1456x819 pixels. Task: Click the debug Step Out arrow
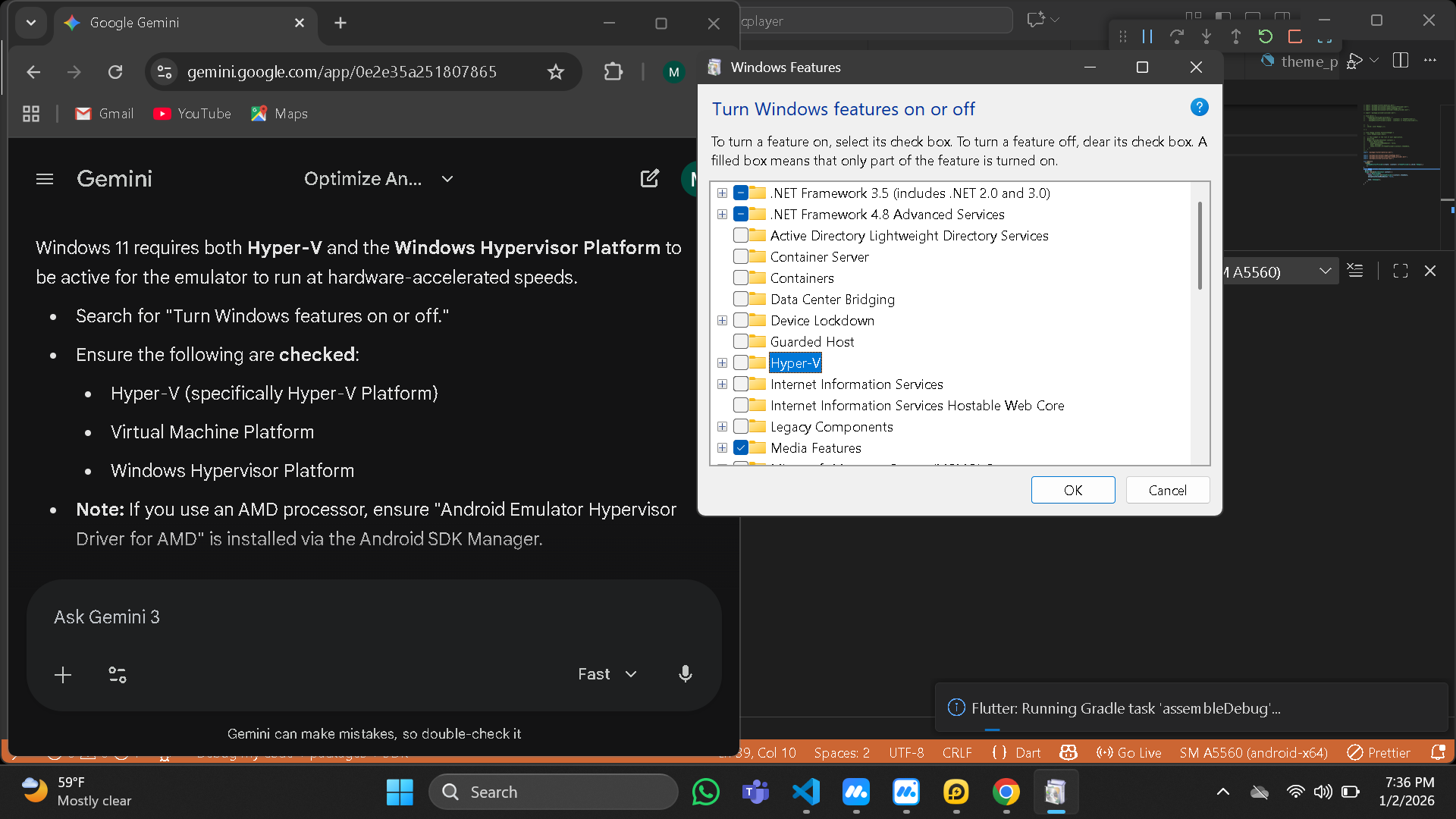(x=1236, y=36)
